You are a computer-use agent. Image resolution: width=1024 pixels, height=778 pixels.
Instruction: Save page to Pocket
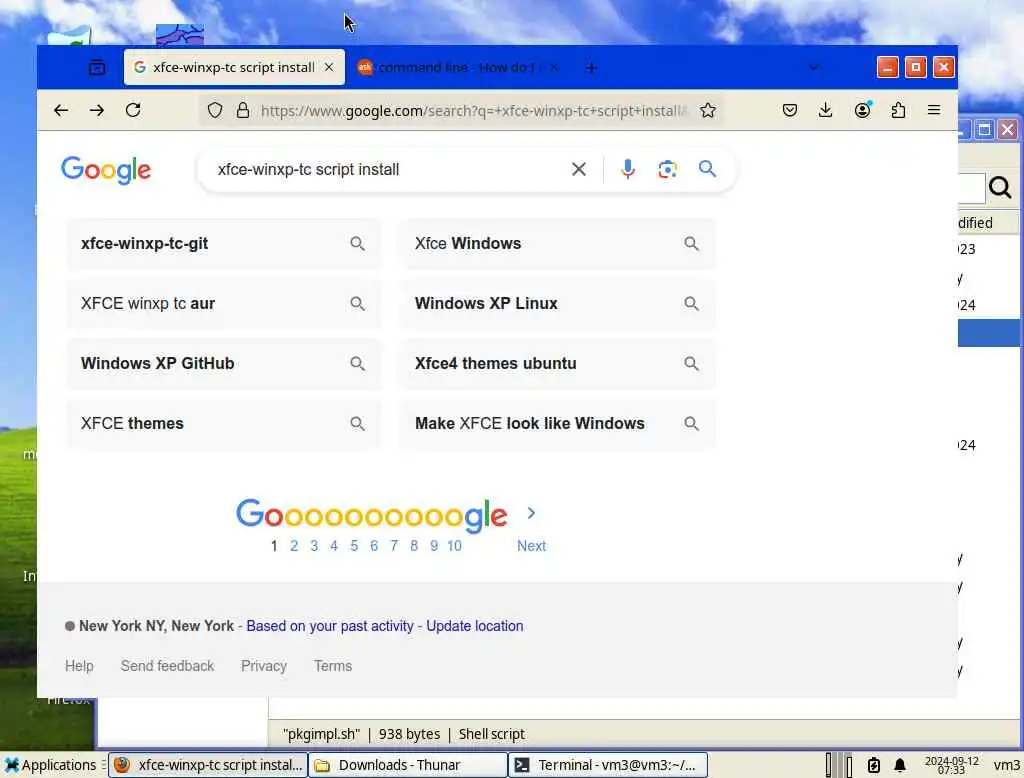[x=790, y=110]
